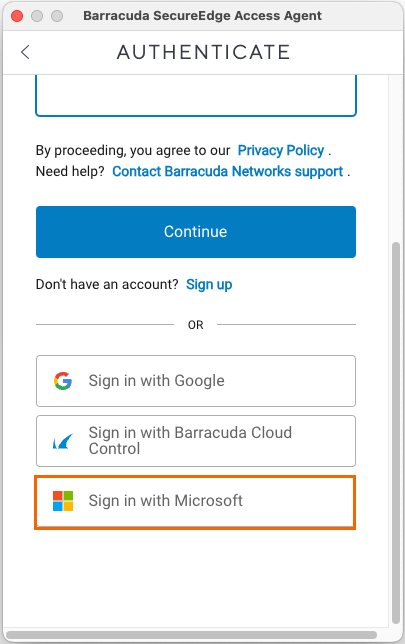Image resolution: width=405 pixels, height=644 pixels.
Task: Click the zoom window gray button
Action: [57, 16]
